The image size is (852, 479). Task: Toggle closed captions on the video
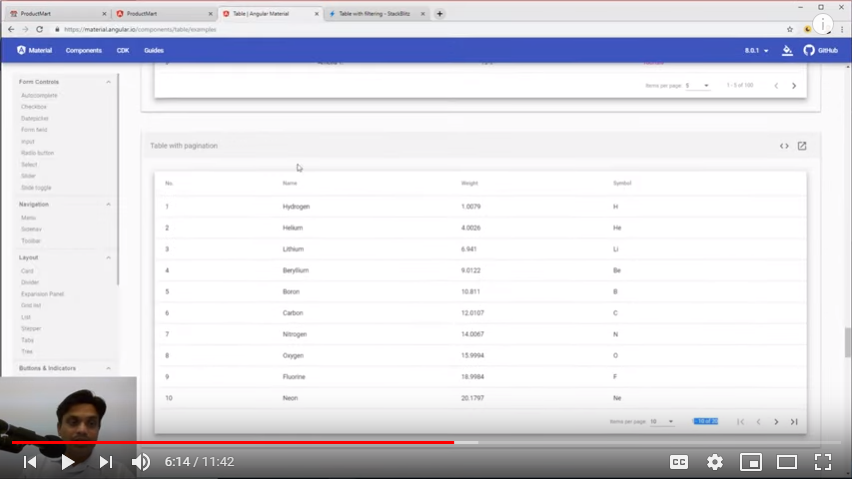[x=678, y=462]
